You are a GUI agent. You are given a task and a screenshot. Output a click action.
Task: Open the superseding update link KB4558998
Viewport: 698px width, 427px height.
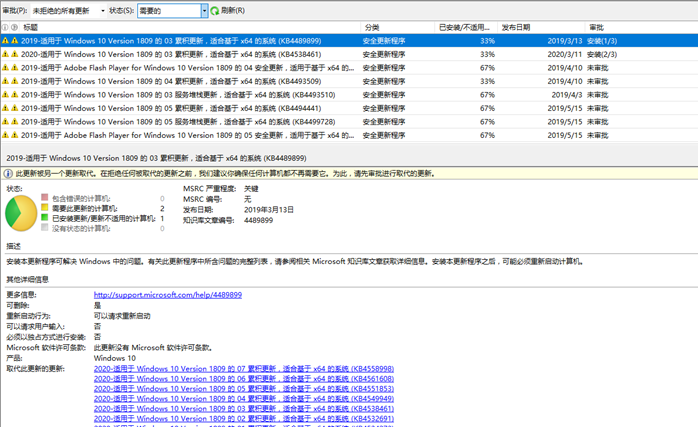point(244,369)
